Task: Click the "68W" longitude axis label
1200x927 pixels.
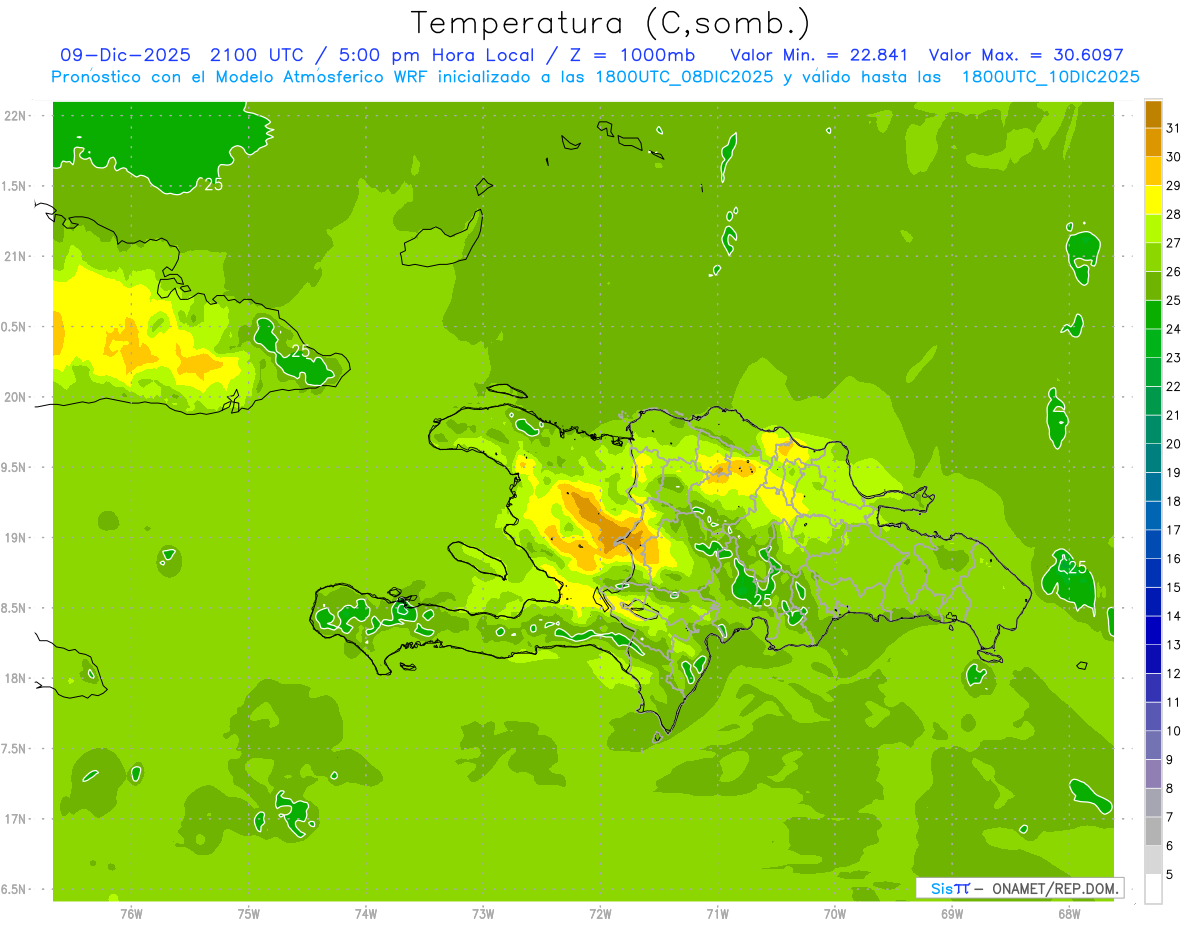Action: (1069, 913)
